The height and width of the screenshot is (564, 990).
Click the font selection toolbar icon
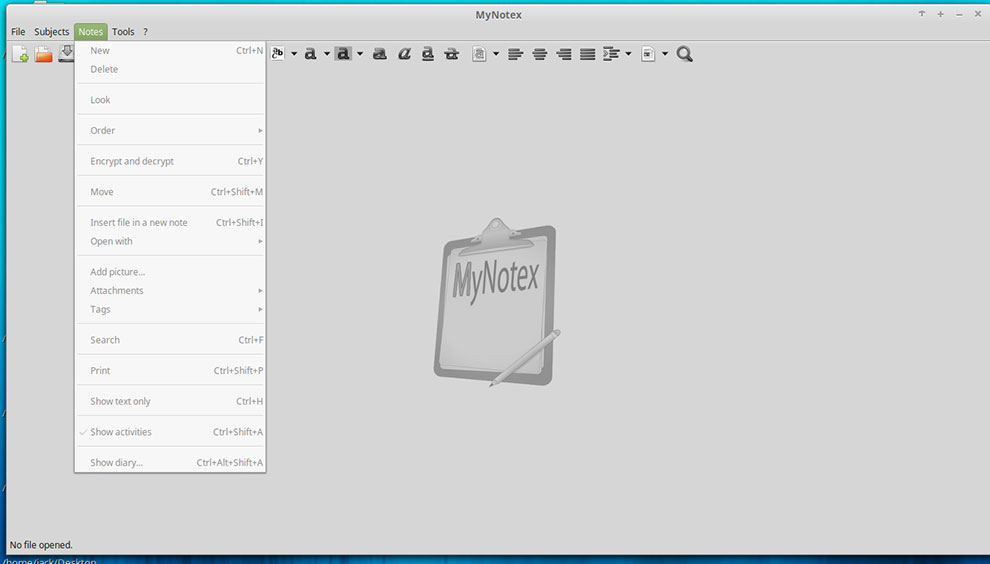click(278, 54)
